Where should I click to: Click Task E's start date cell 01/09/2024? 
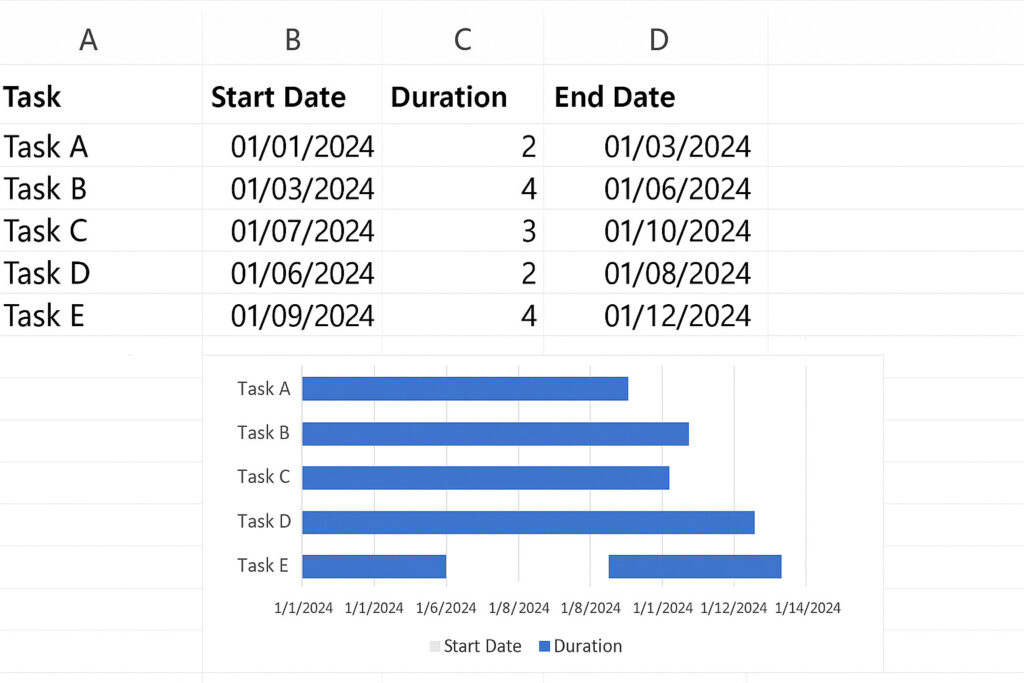302,316
